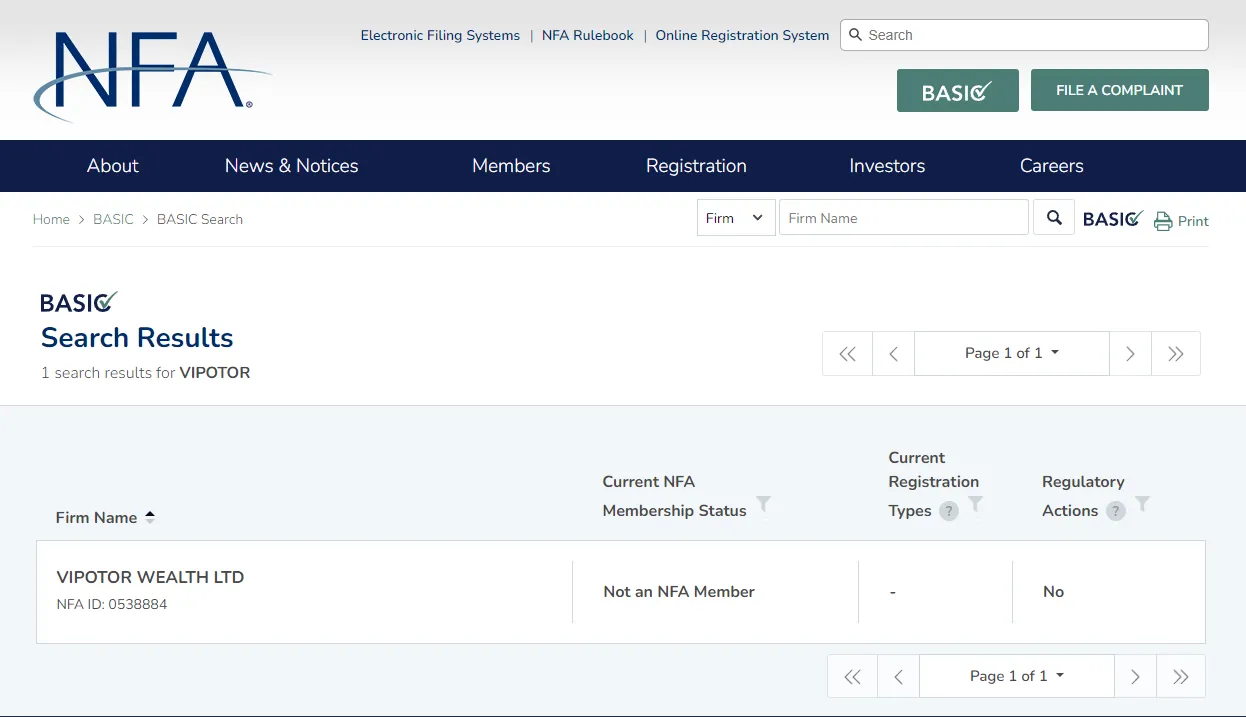
Task: Go to last page in bottom pager
Action: pyautogui.click(x=1181, y=676)
